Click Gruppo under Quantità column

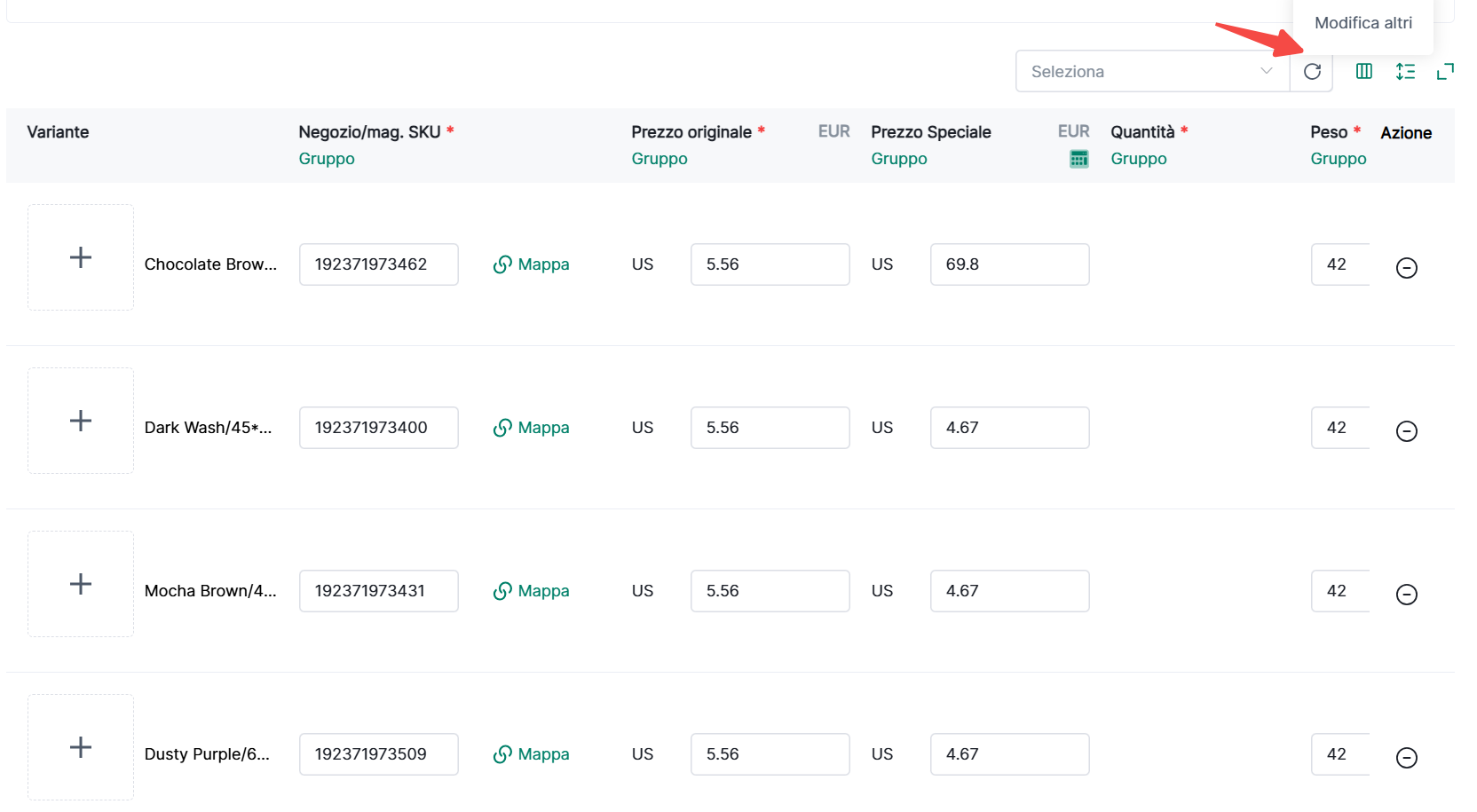tap(1138, 159)
